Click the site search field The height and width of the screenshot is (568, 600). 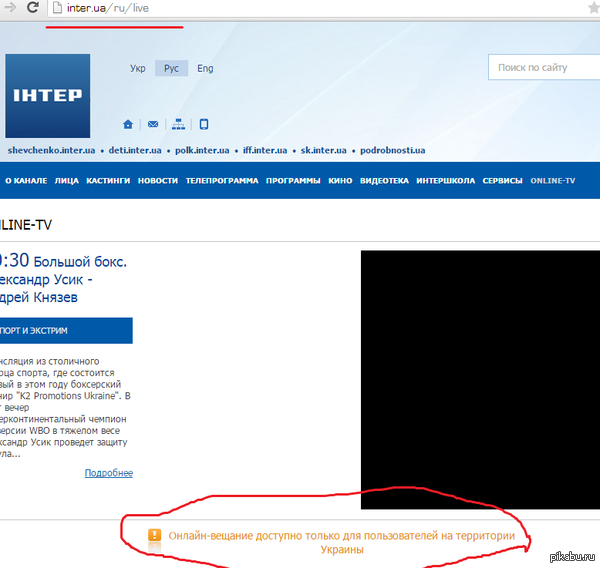(x=545, y=68)
